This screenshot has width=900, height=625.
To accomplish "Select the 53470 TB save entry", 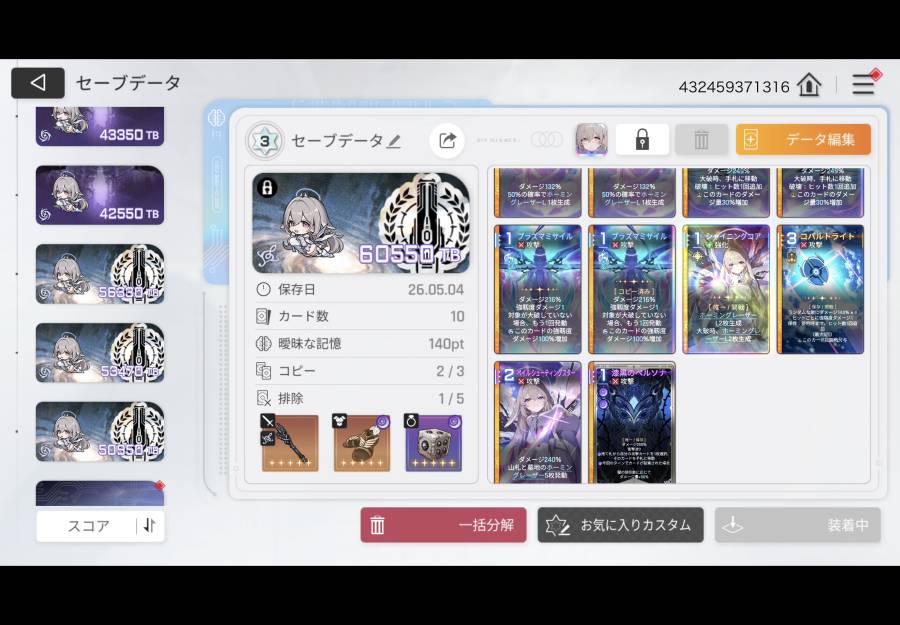I will (x=100, y=352).
